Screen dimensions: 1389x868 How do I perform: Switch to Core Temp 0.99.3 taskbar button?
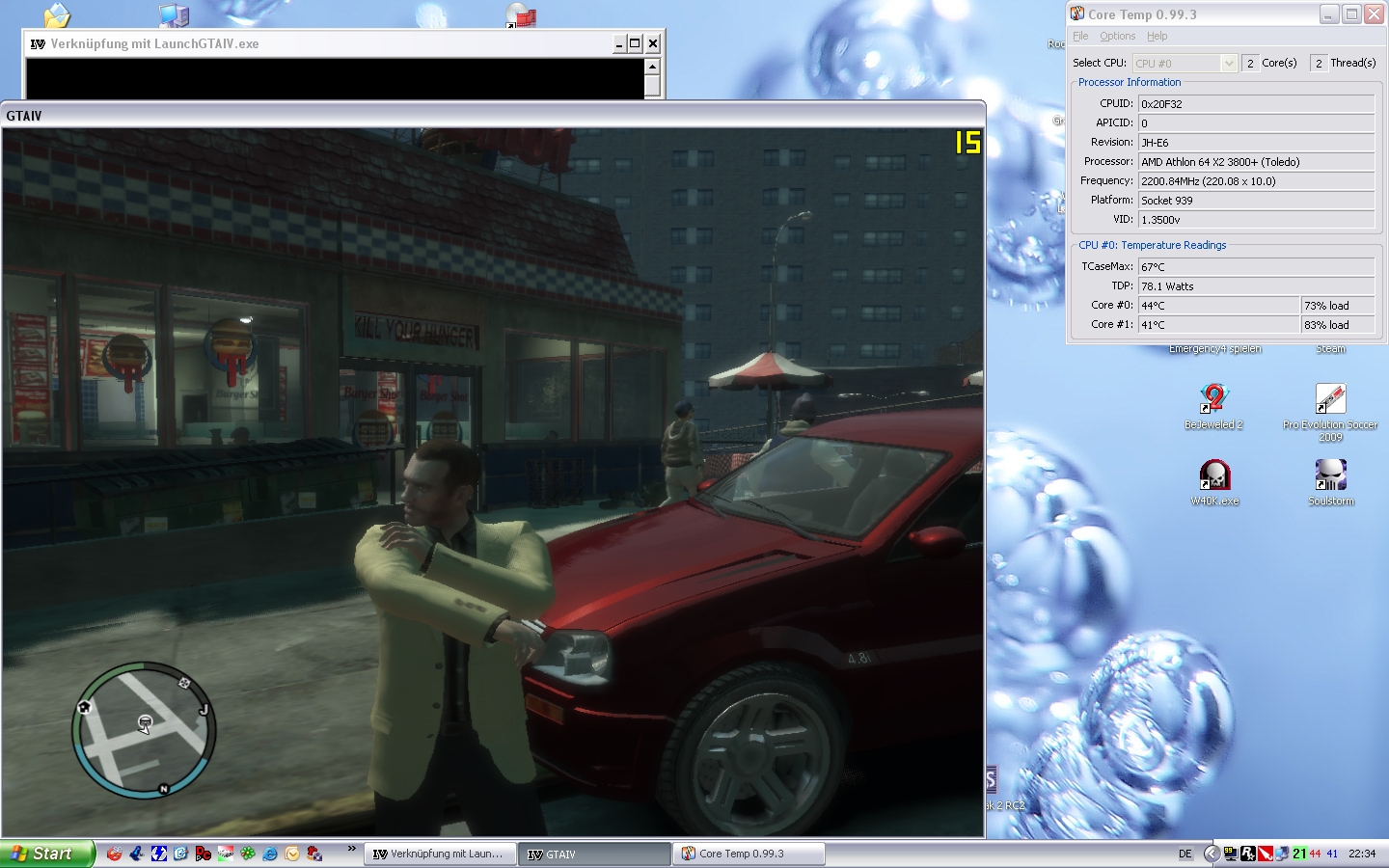click(x=749, y=854)
